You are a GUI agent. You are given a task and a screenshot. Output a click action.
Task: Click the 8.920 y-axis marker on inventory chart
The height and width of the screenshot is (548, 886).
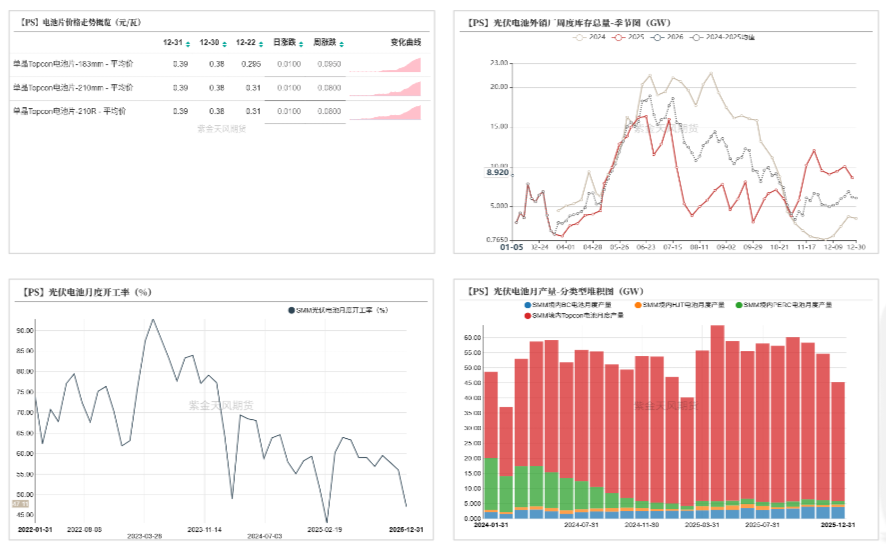pyautogui.click(x=498, y=172)
